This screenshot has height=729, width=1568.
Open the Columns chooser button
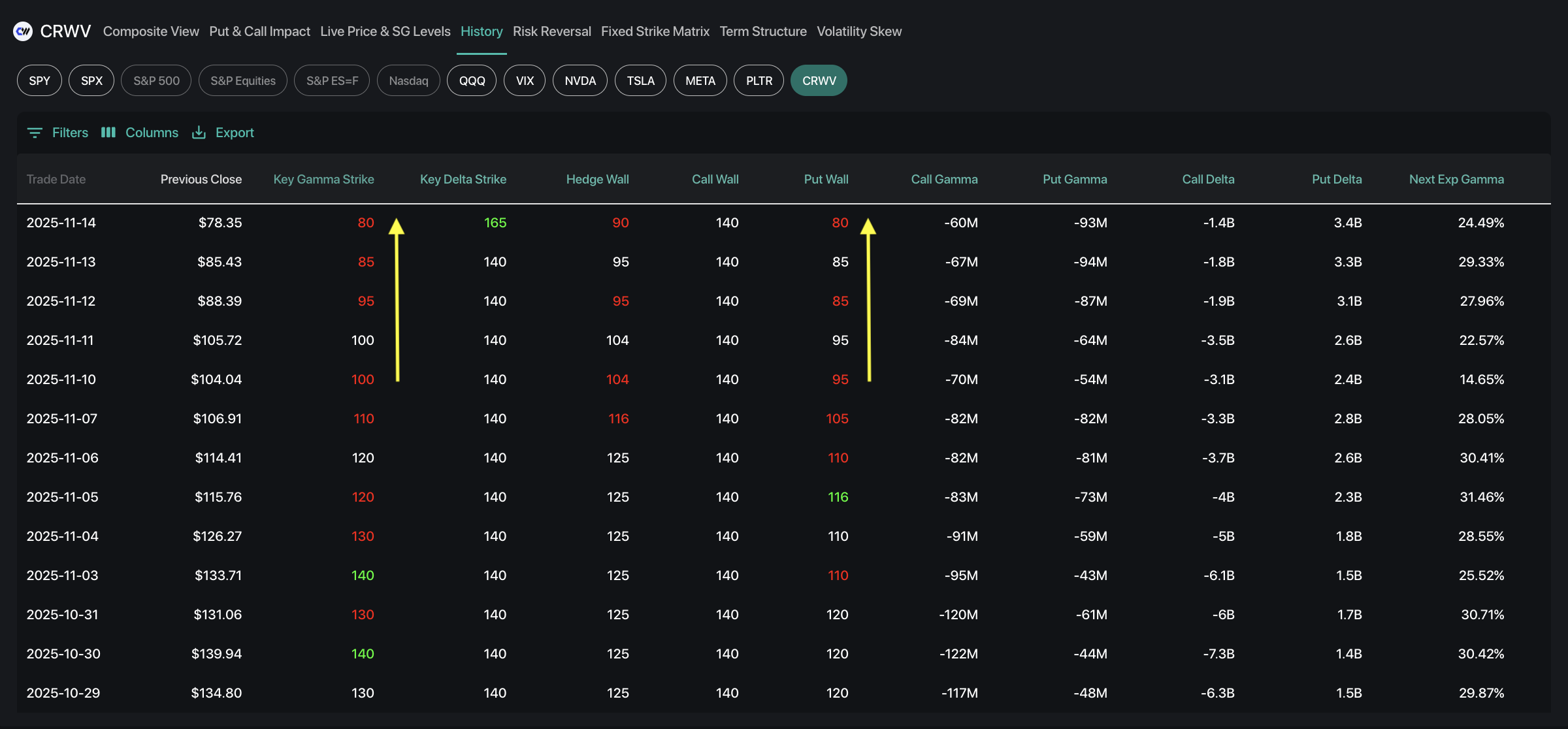(152, 133)
